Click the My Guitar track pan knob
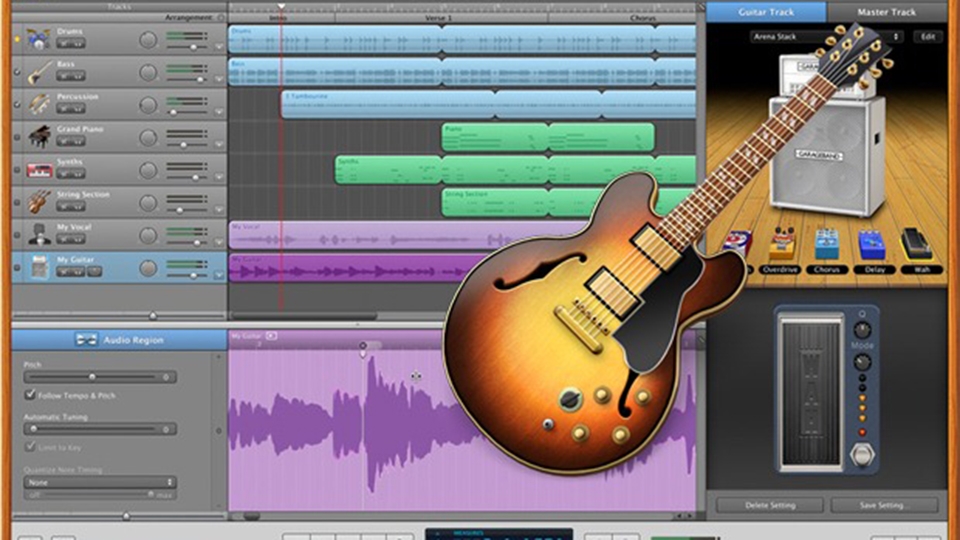 [148, 268]
